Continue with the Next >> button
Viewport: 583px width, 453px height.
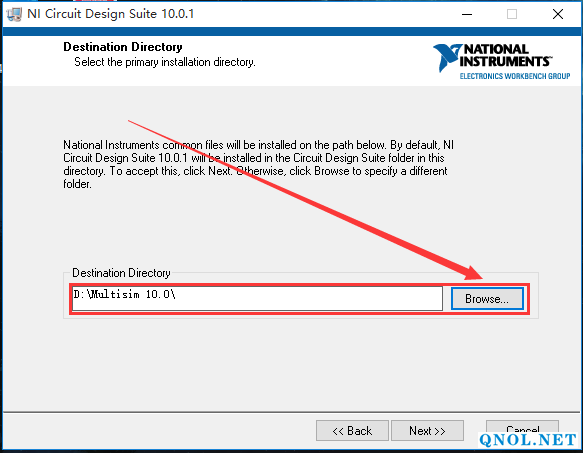[x=427, y=431]
